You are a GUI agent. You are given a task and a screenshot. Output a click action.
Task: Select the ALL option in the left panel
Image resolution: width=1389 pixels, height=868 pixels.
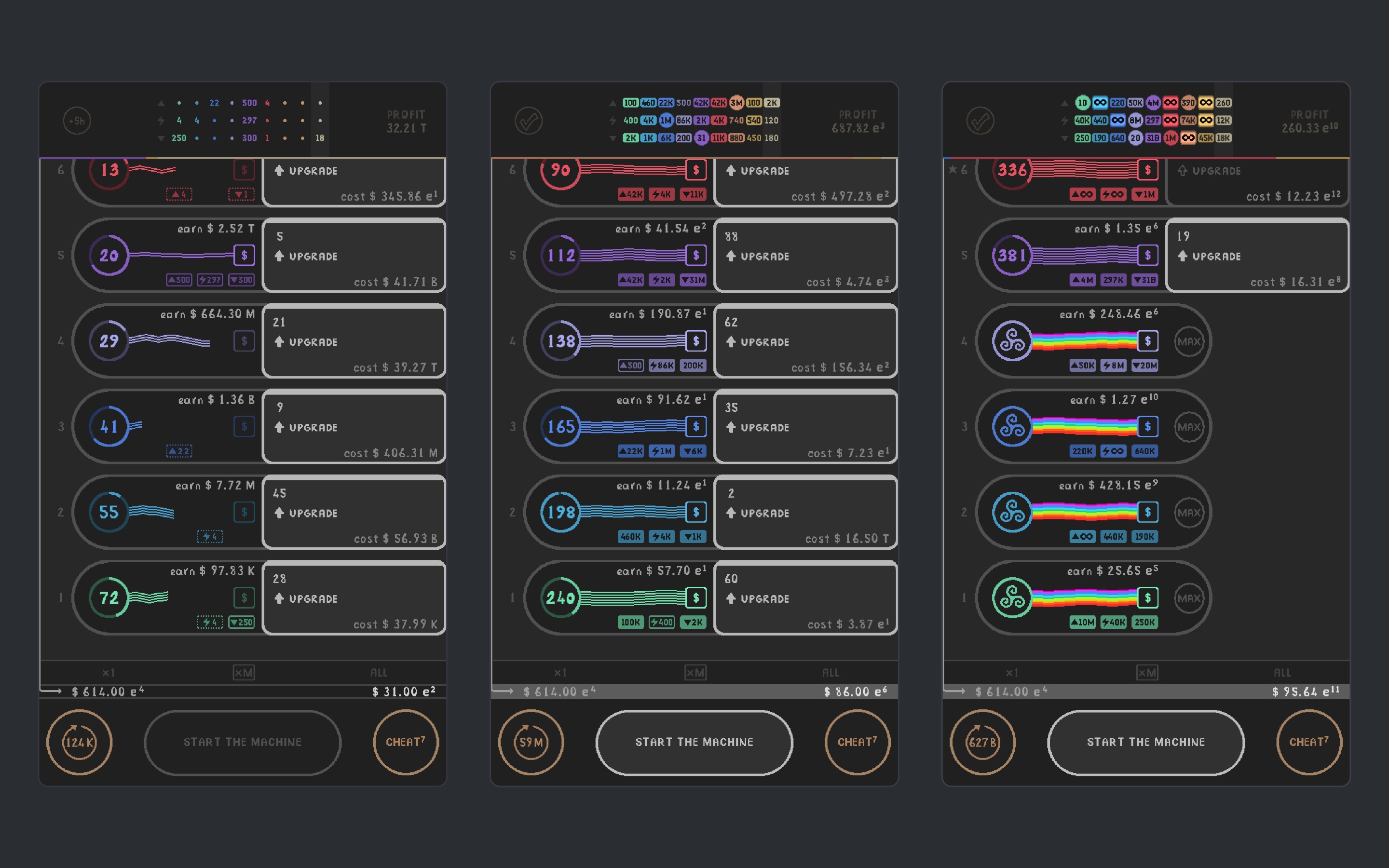(x=379, y=672)
